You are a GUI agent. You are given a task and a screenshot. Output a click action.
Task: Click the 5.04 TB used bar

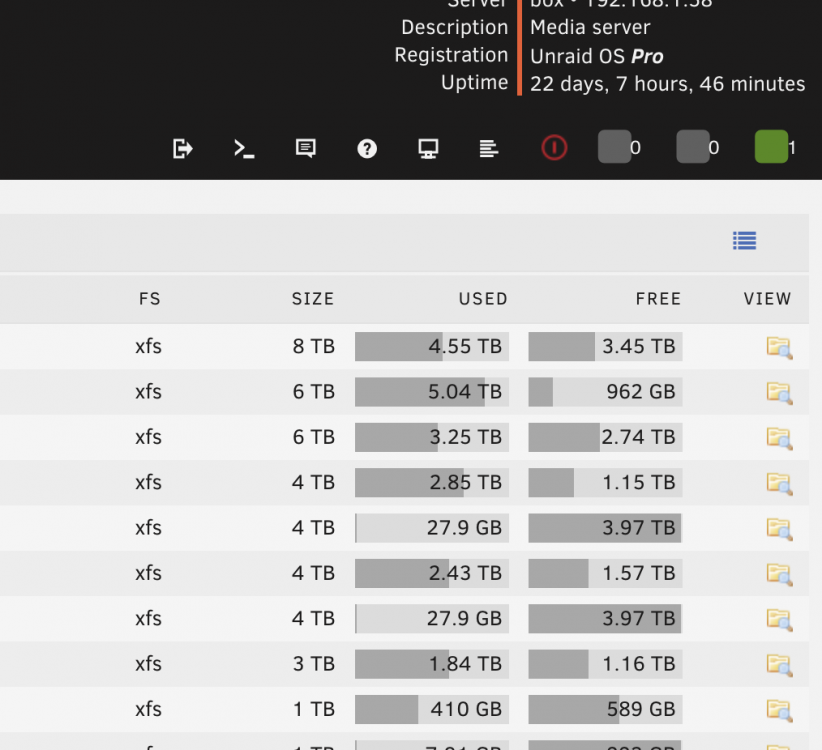click(x=432, y=392)
